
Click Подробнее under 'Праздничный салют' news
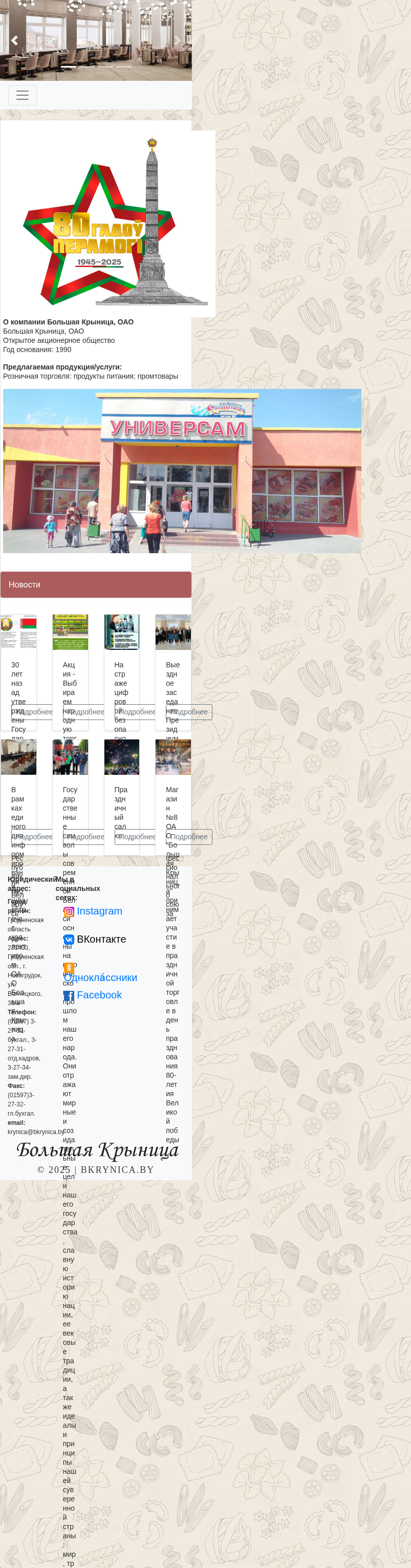(x=137, y=837)
